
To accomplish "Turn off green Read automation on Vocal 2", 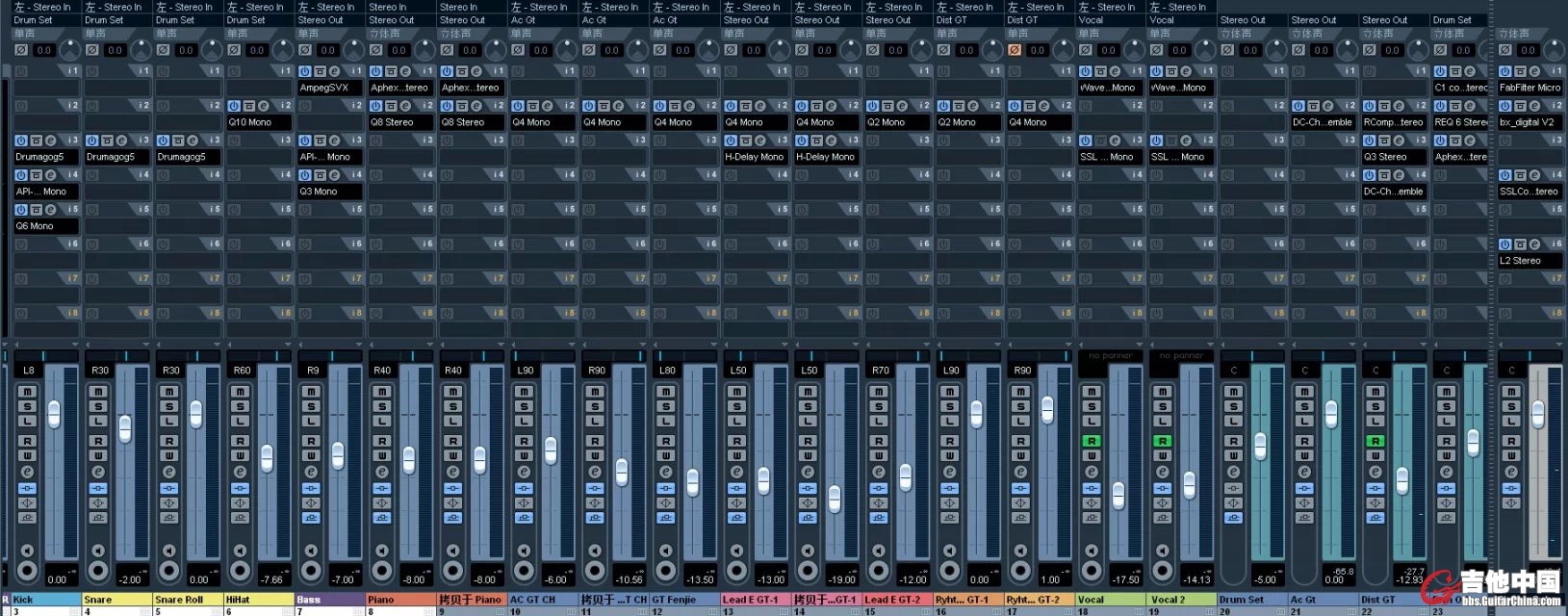I will (x=1163, y=441).
